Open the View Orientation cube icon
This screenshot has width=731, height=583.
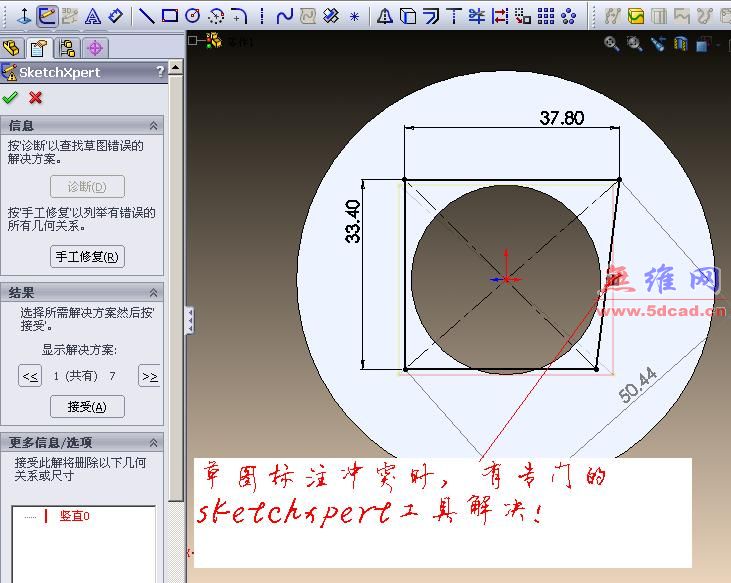703,45
